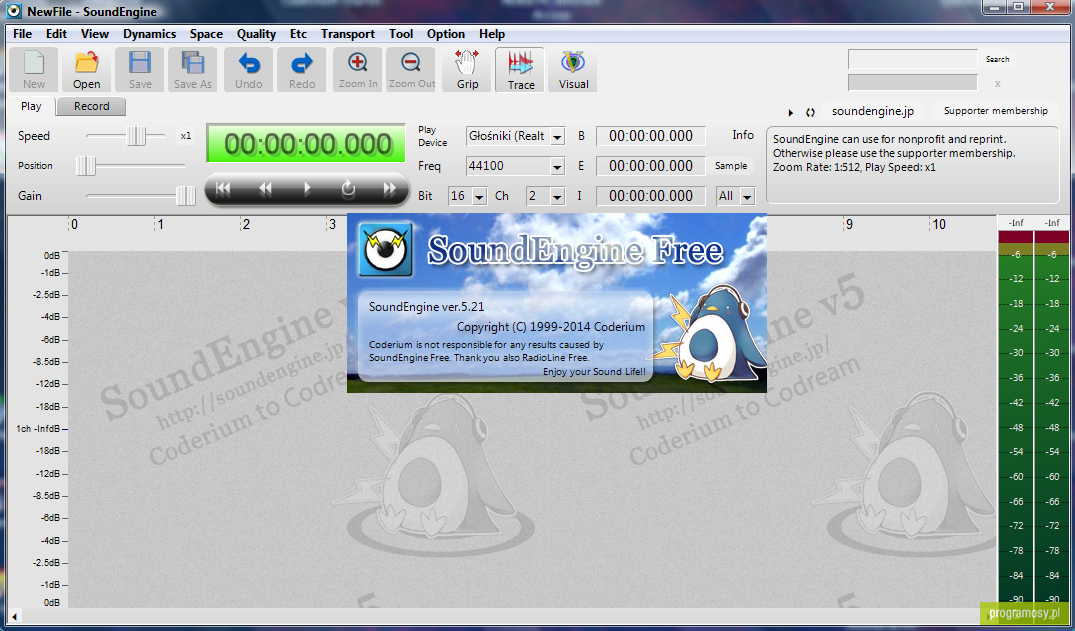This screenshot has height=631, width=1075.
Task: Start playback with the play button
Action: click(307, 189)
